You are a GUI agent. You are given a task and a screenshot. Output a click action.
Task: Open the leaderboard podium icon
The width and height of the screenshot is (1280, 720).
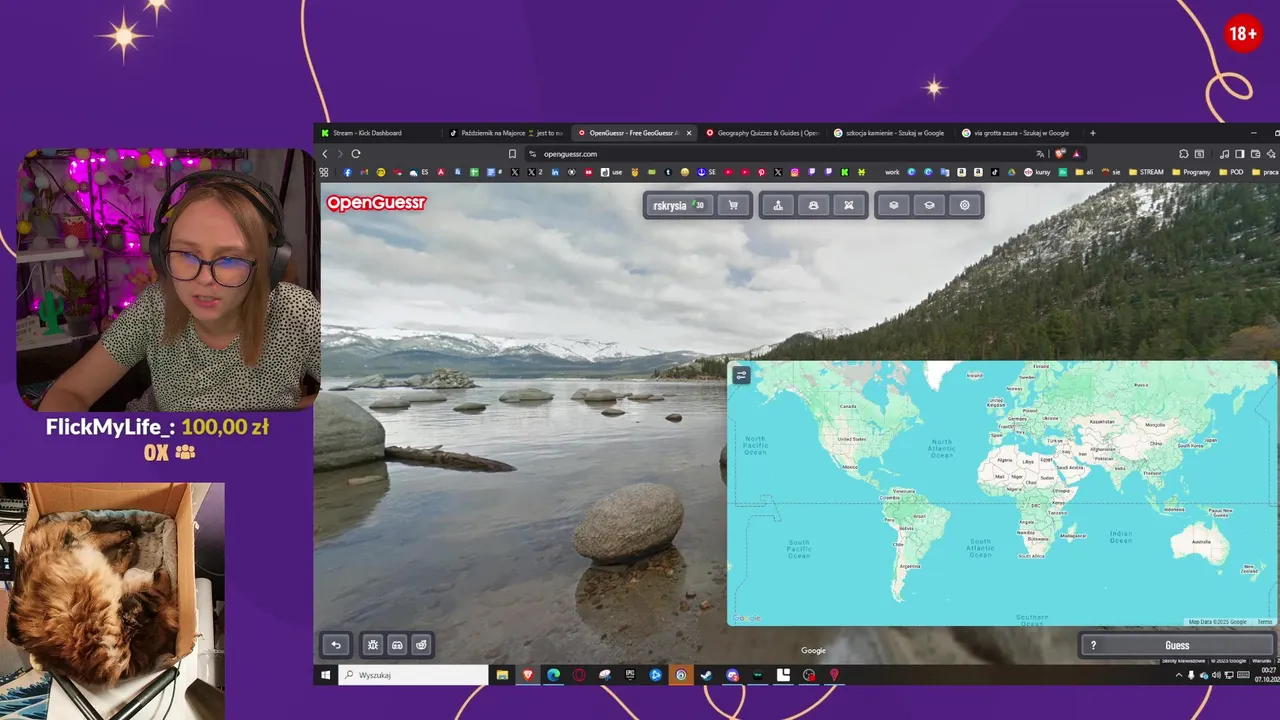pyautogui.click(x=778, y=205)
